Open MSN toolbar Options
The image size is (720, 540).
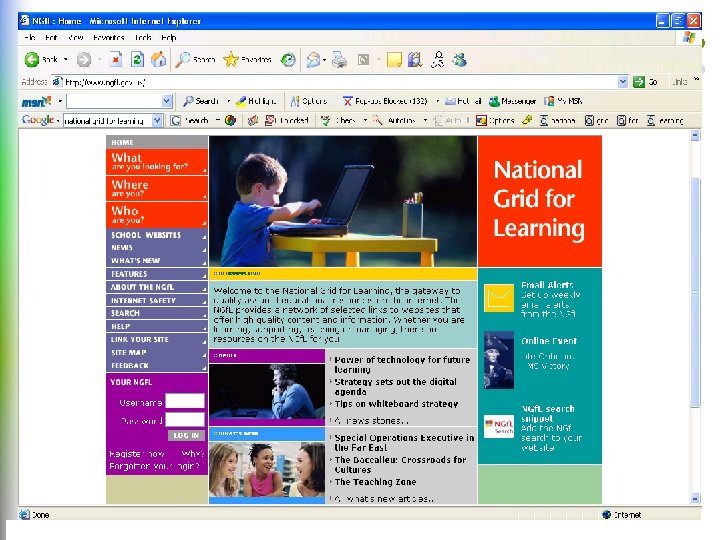tap(309, 101)
